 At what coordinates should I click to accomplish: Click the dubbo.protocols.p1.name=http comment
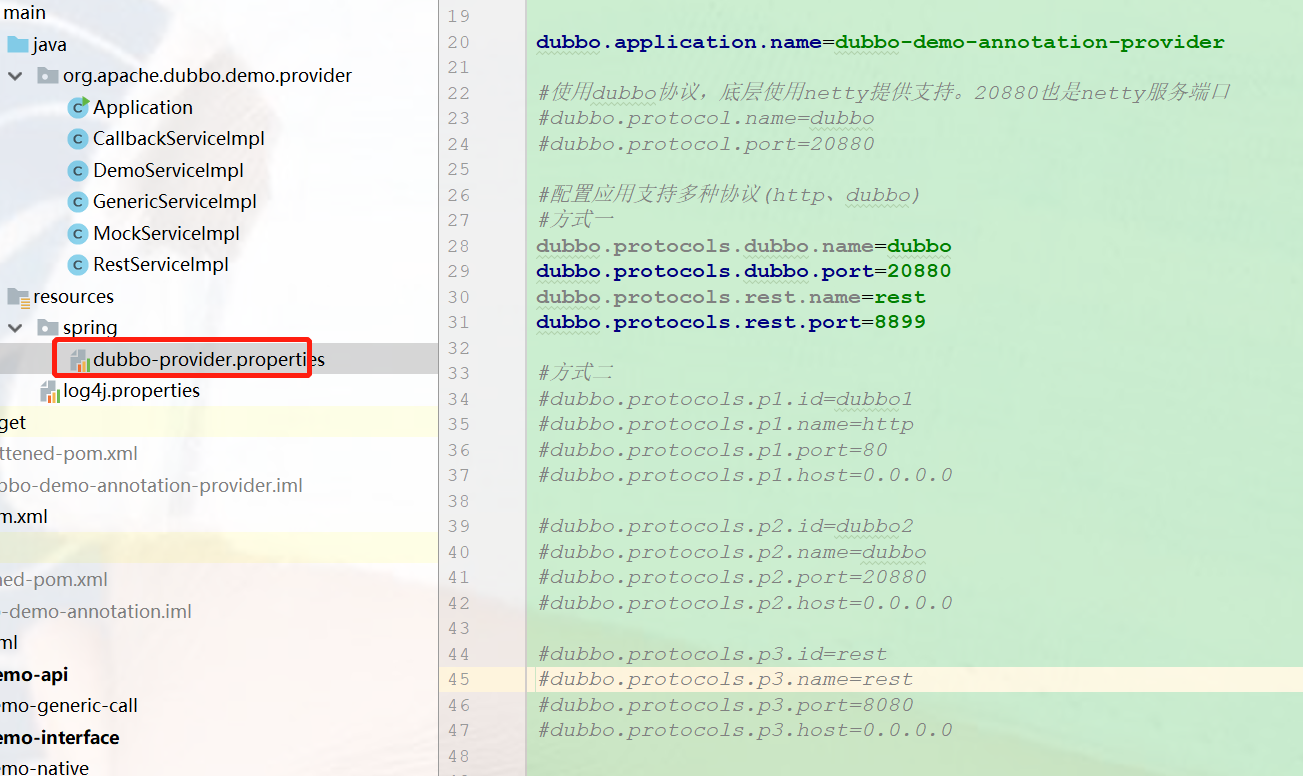coord(725,424)
